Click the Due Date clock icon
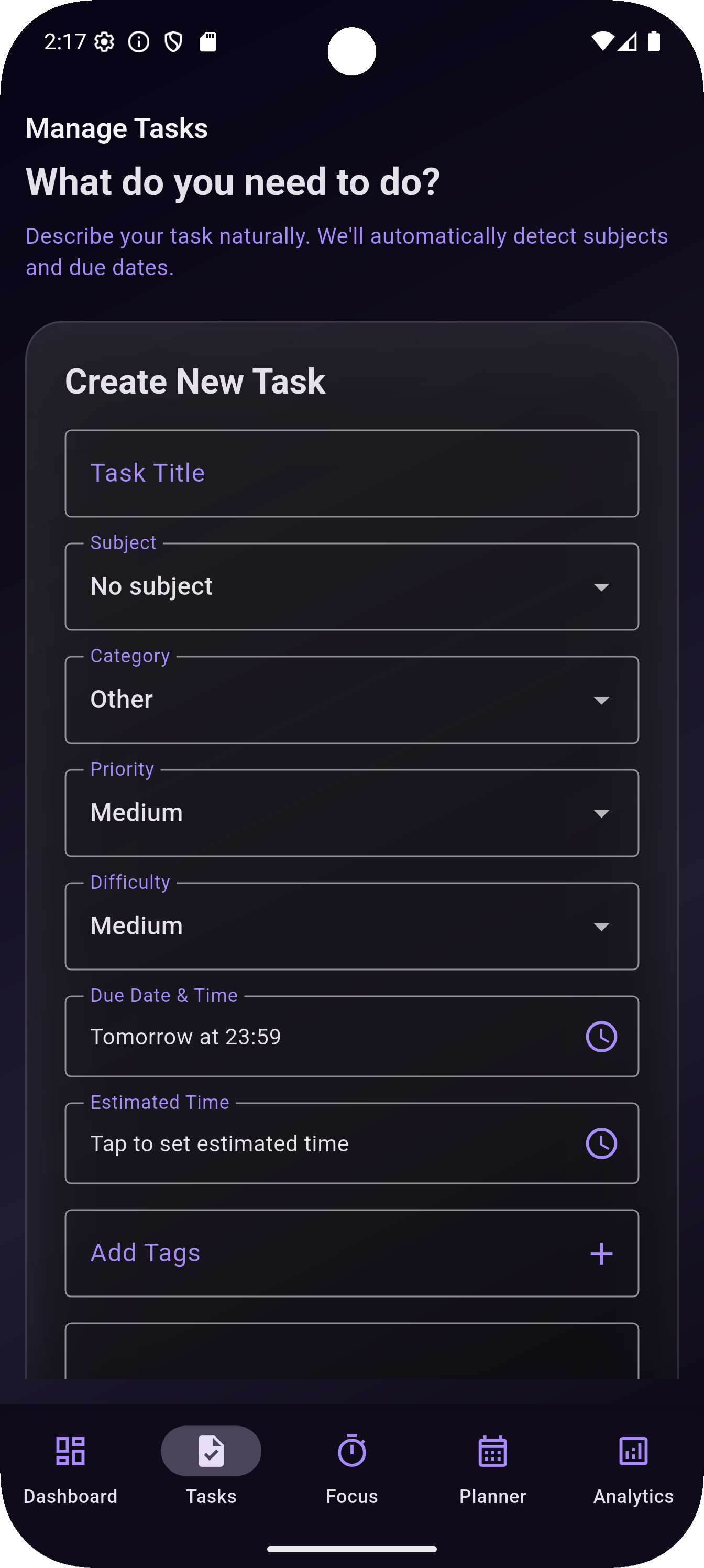This screenshot has width=704, height=1568. tap(601, 1036)
